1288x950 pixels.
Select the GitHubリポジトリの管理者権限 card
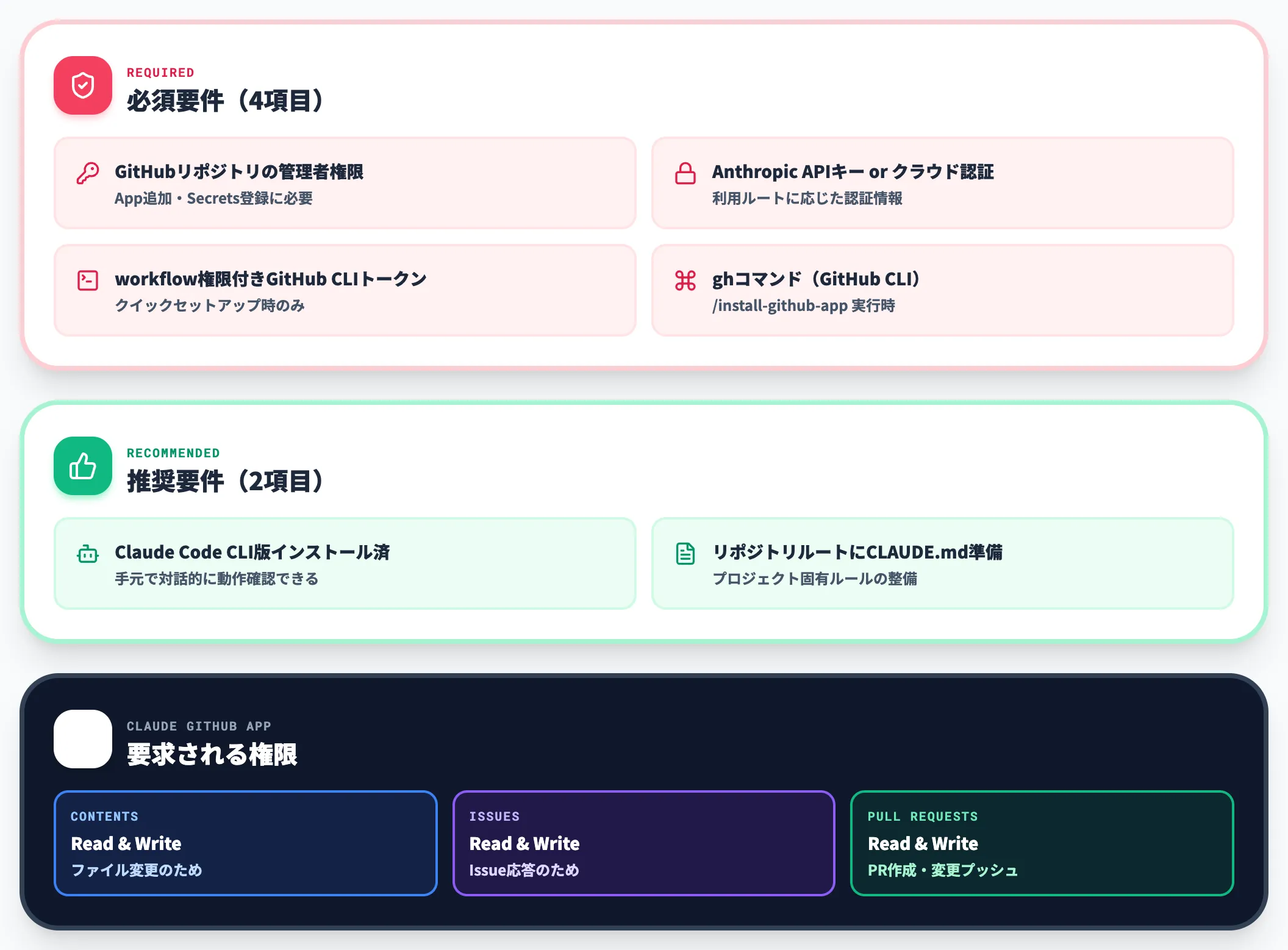[x=345, y=183]
